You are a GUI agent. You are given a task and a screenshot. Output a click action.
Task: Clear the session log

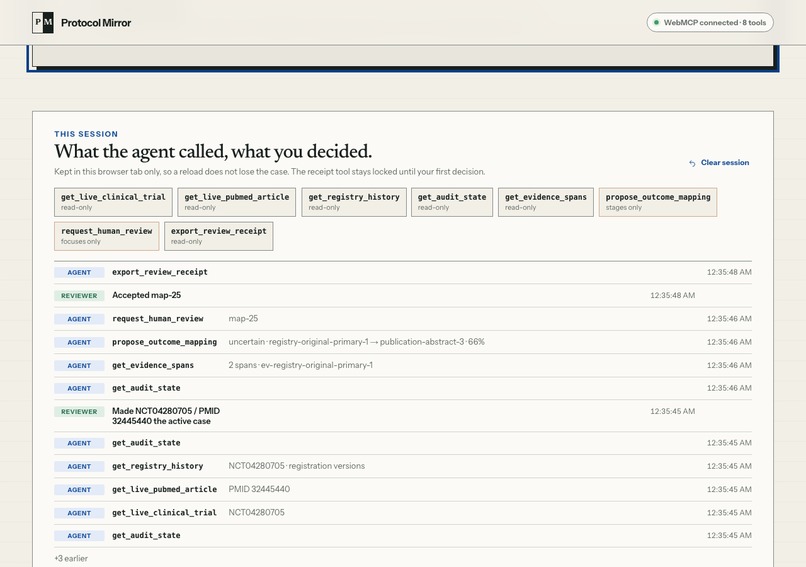coord(719,162)
